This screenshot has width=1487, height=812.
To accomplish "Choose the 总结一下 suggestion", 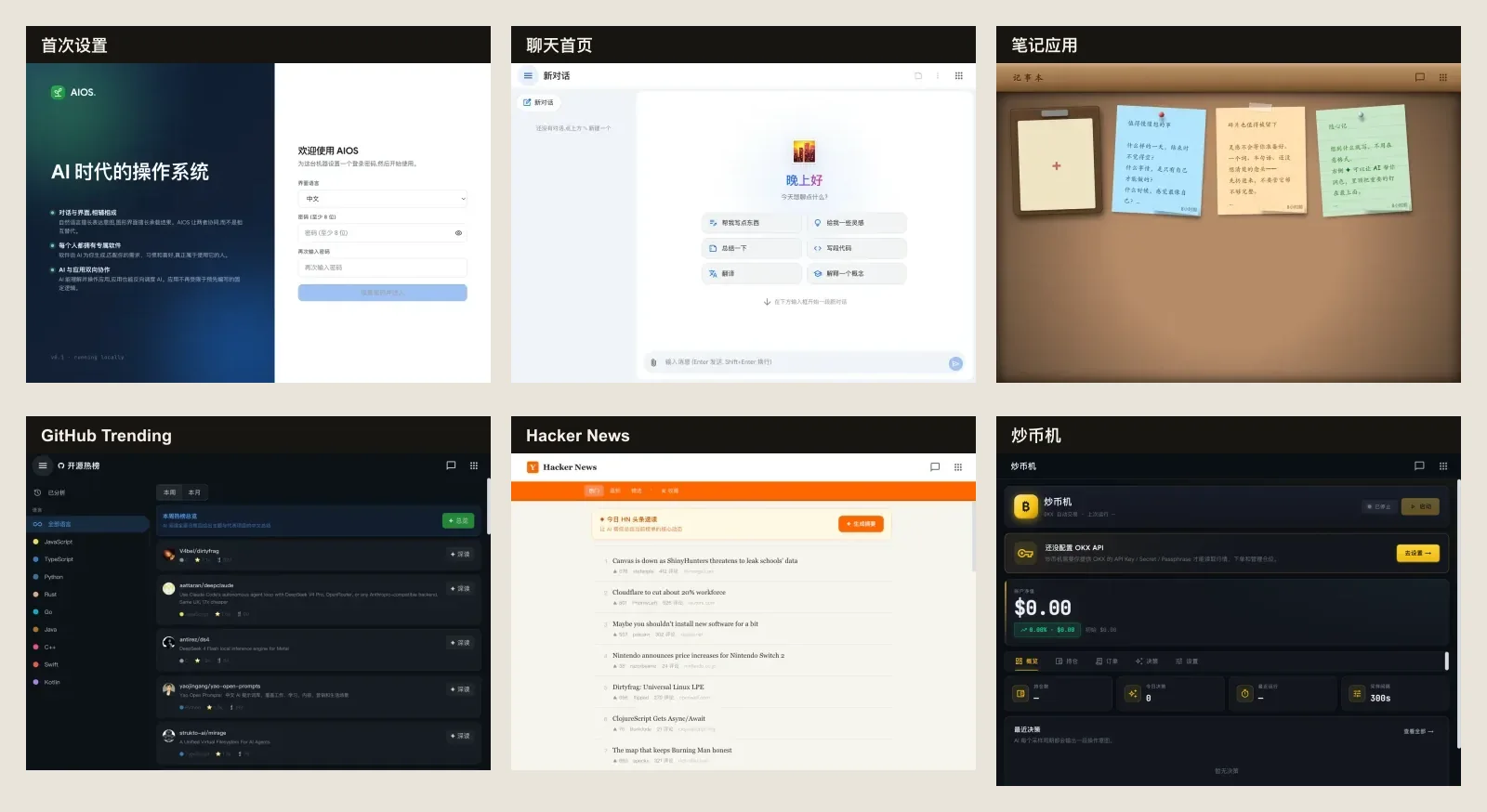I will pyautogui.click(x=751, y=248).
